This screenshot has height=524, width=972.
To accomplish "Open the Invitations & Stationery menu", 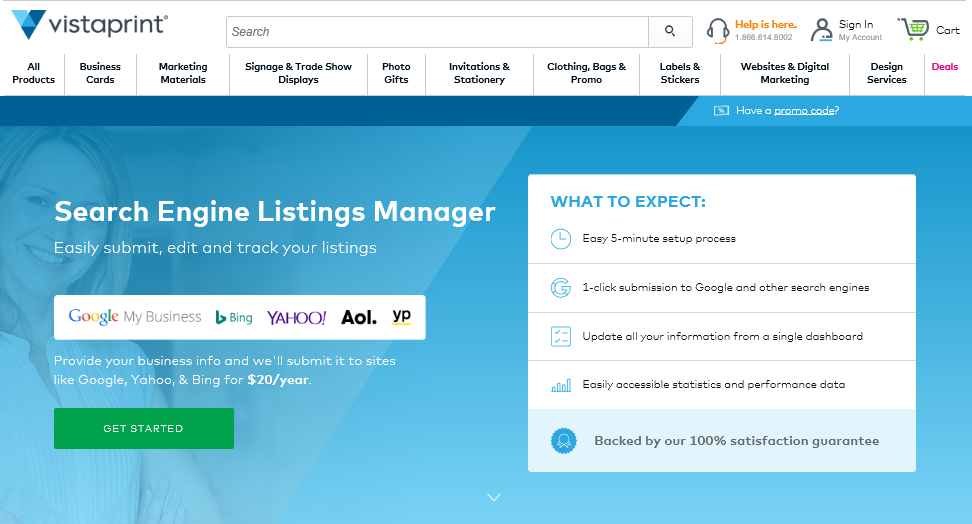I will click(x=479, y=73).
